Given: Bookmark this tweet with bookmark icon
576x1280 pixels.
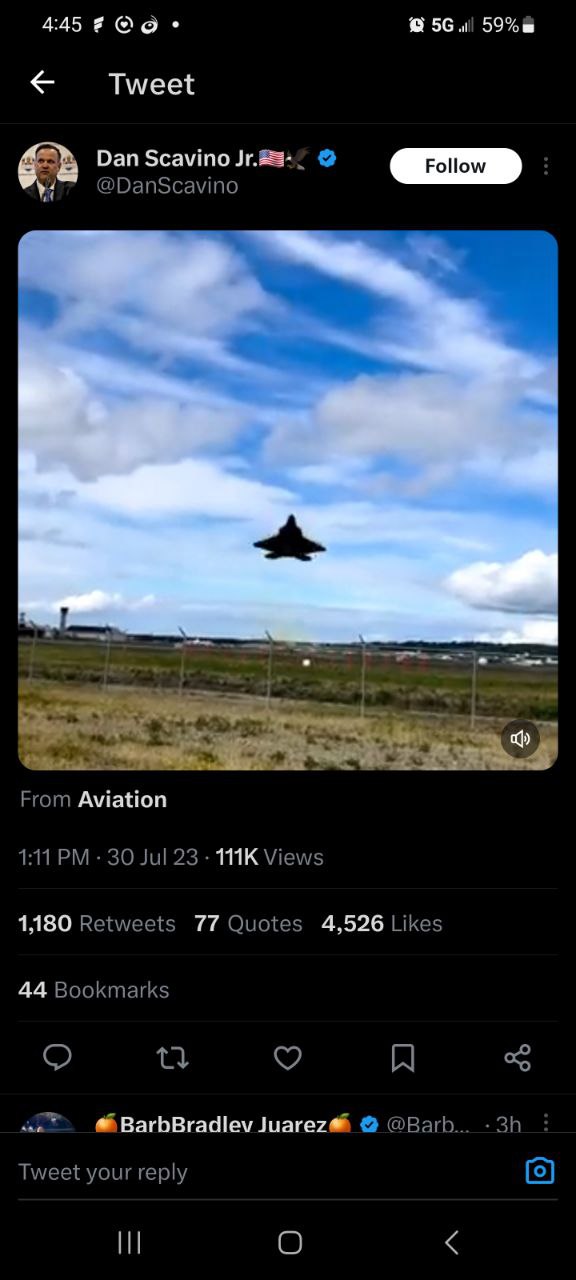Looking at the screenshot, I should click(x=403, y=1057).
